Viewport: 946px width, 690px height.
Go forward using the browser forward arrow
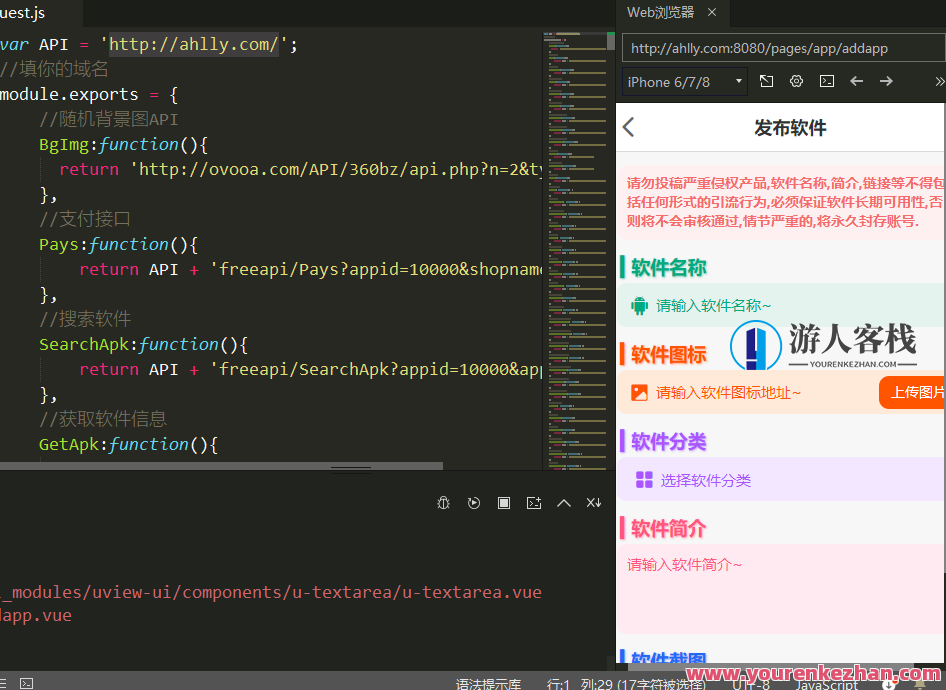coord(886,81)
